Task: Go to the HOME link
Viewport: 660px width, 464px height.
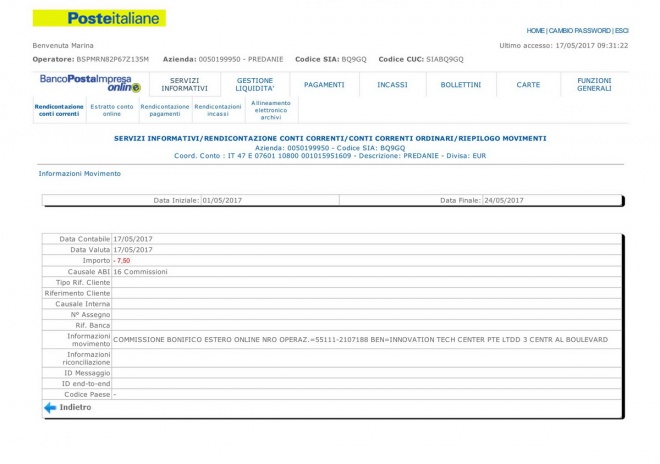Action: [x=536, y=31]
